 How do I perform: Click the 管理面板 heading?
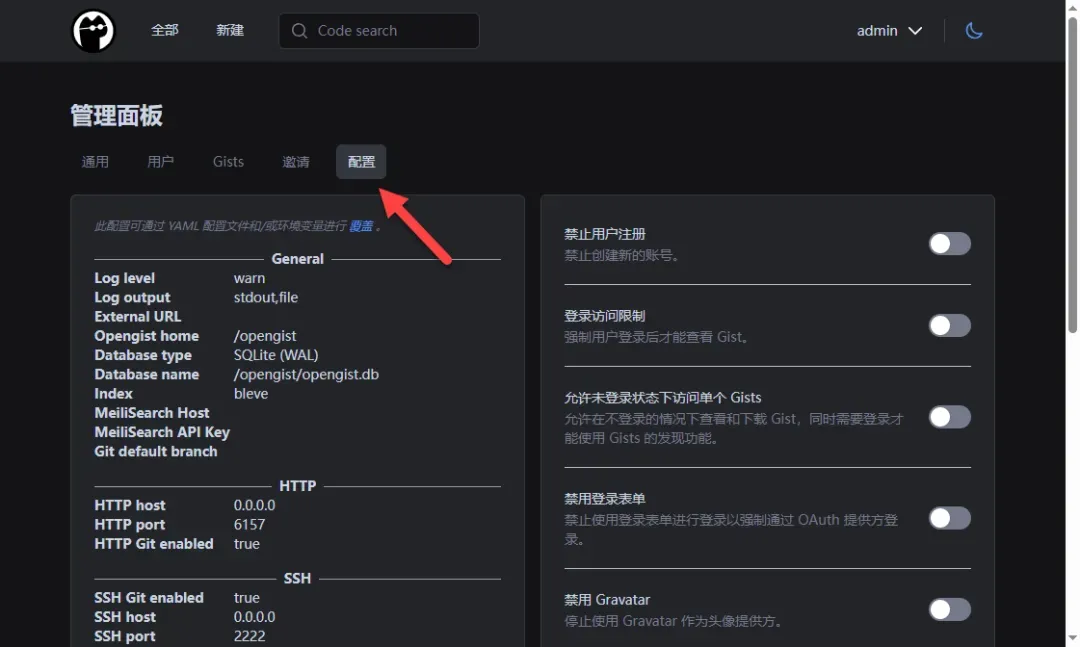[116, 116]
